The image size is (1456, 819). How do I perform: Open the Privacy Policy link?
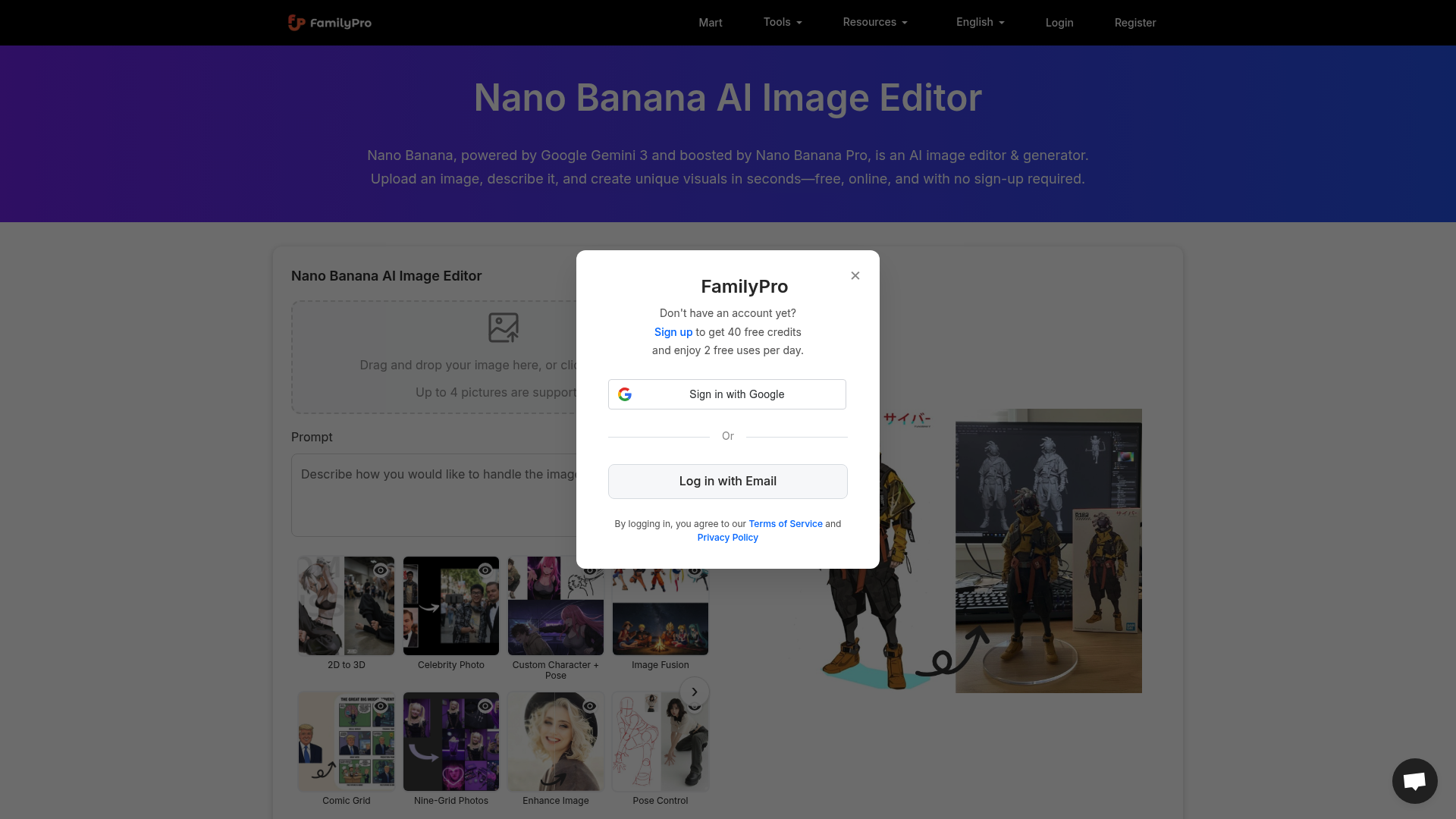(728, 538)
